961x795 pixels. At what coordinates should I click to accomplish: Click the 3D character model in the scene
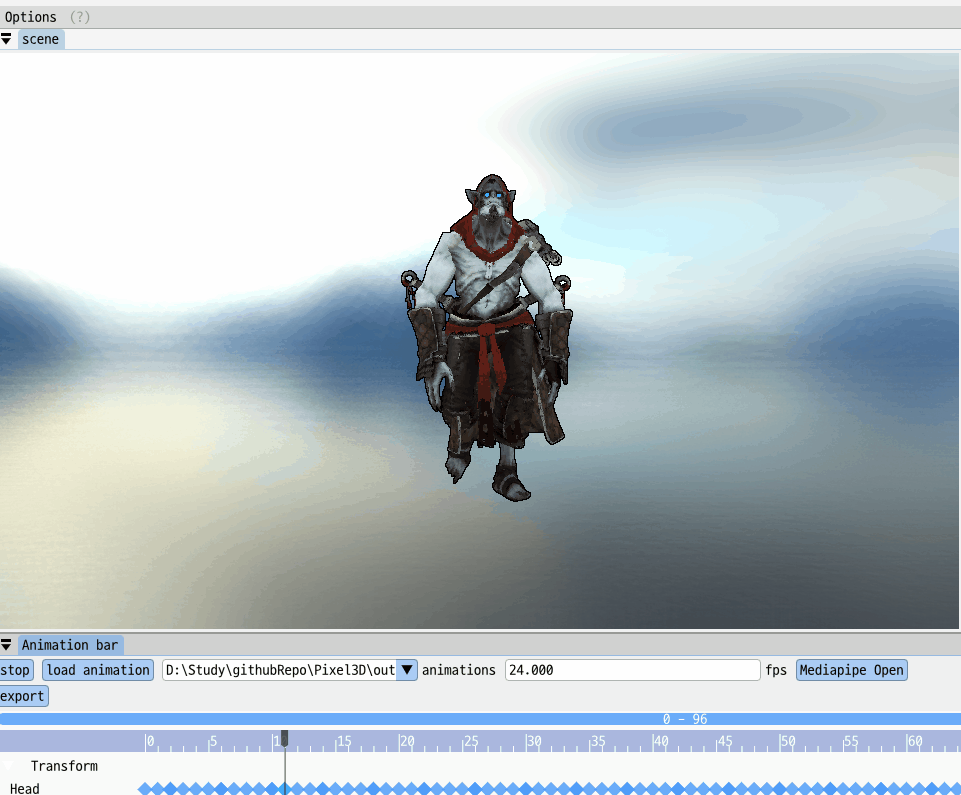(x=488, y=337)
